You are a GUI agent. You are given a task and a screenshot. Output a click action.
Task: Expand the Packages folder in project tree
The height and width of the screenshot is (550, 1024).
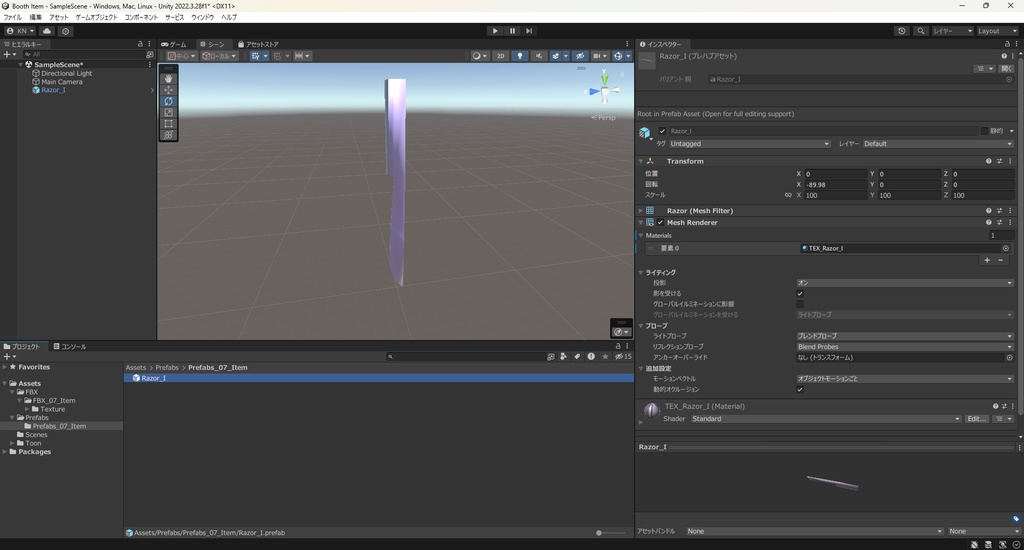[x=7, y=452]
